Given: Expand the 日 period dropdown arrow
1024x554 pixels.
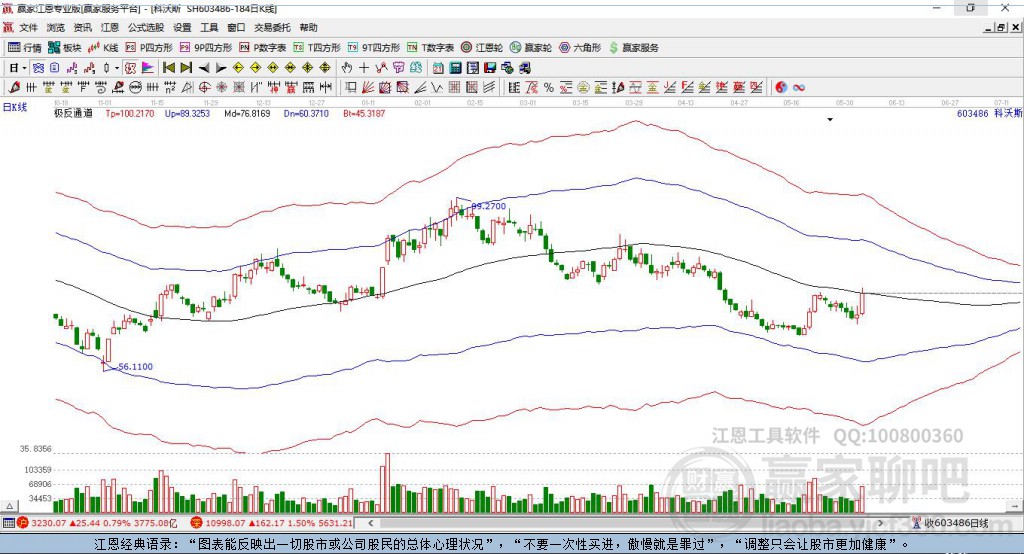Looking at the screenshot, I should click(25, 68).
